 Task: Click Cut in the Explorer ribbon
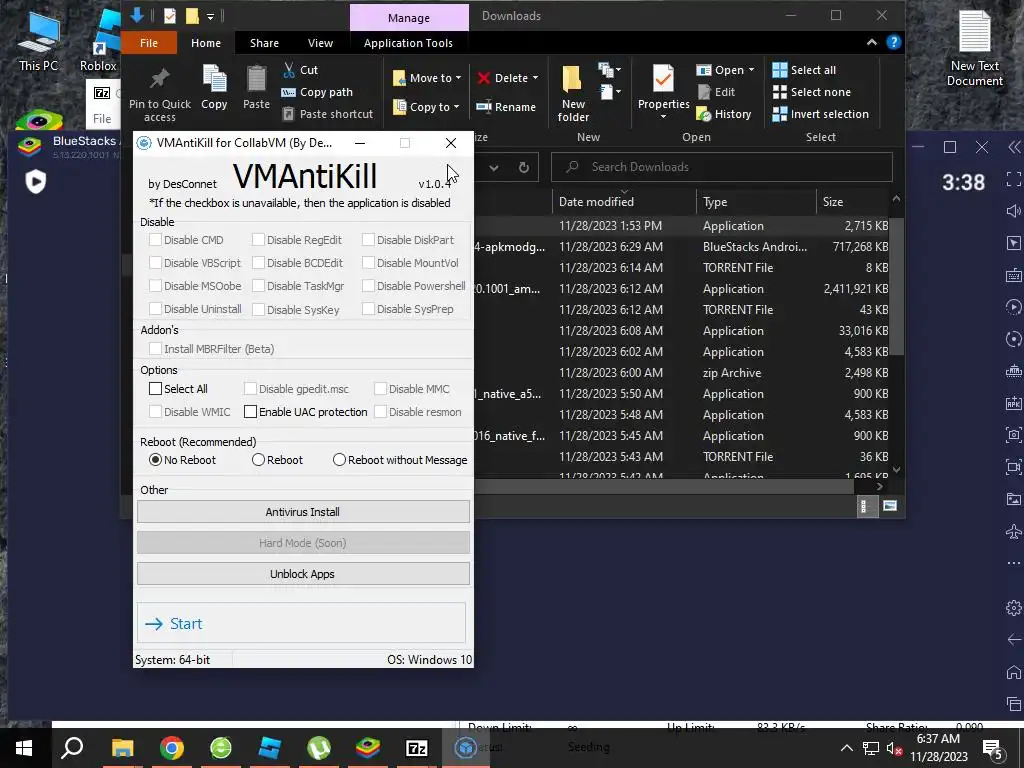tap(300, 70)
